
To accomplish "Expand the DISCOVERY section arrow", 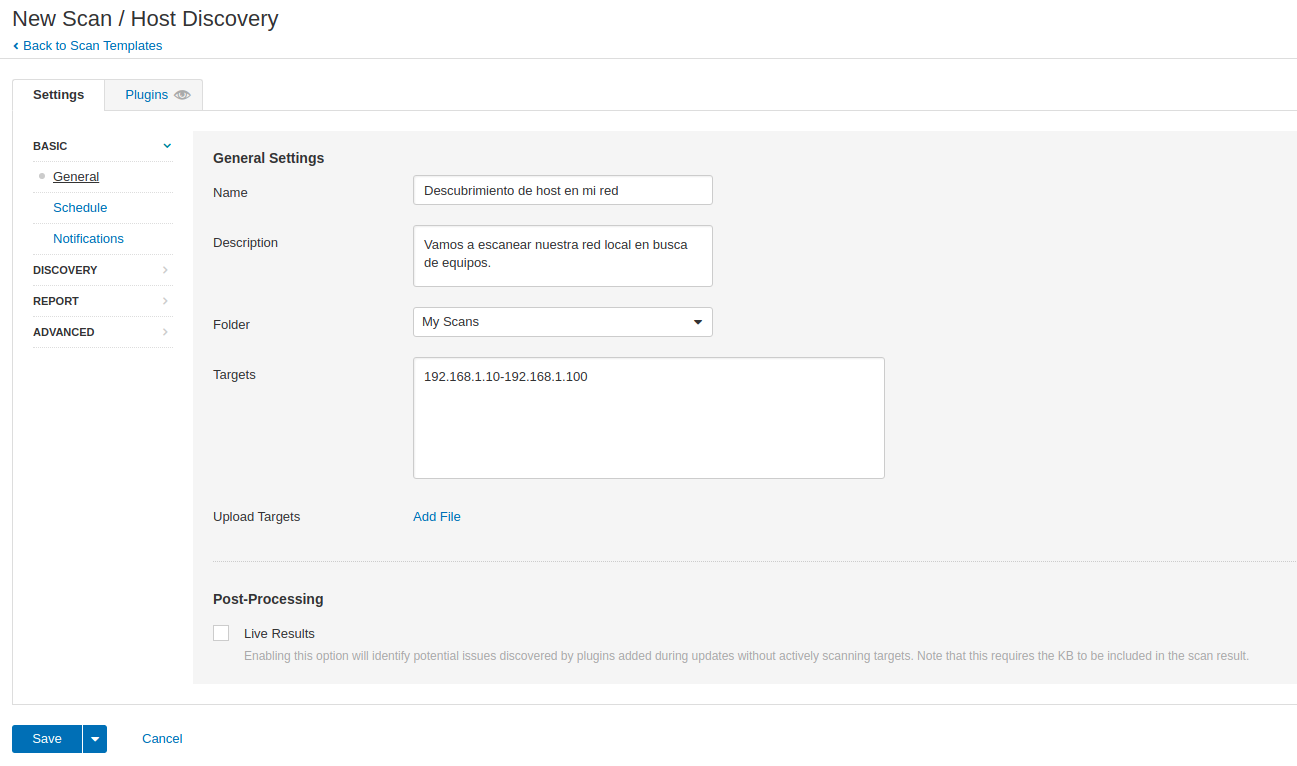I will 166,270.
